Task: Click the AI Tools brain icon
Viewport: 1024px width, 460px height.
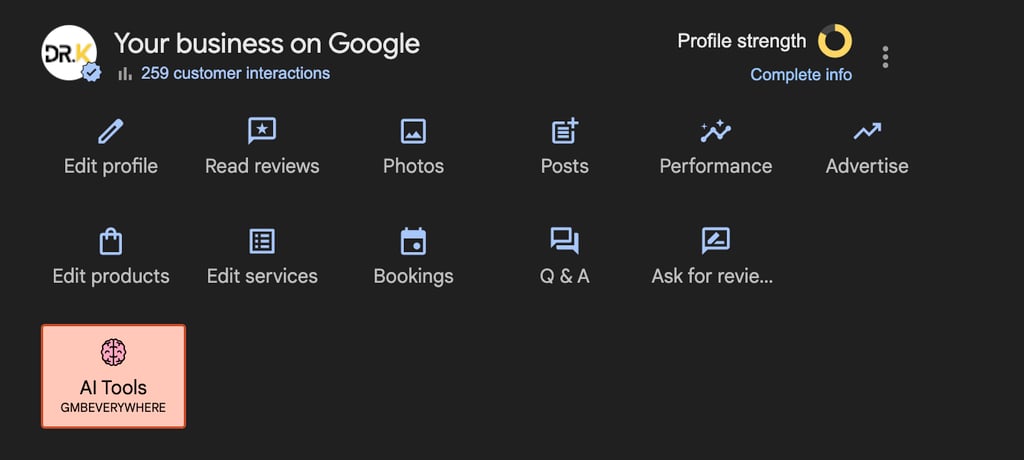Action: click(114, 352)
